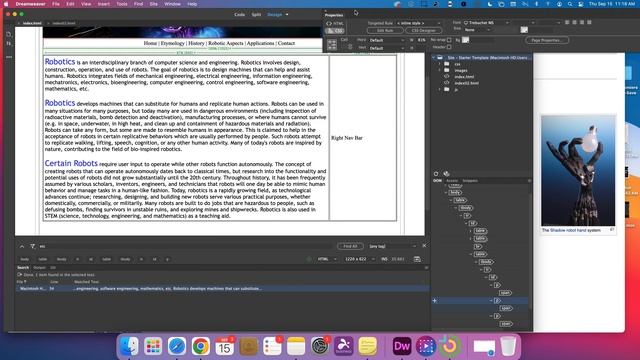The image size is (640, 360).
Task: Click the Etymology link in page nav
Action: click(x=173, y=43)
